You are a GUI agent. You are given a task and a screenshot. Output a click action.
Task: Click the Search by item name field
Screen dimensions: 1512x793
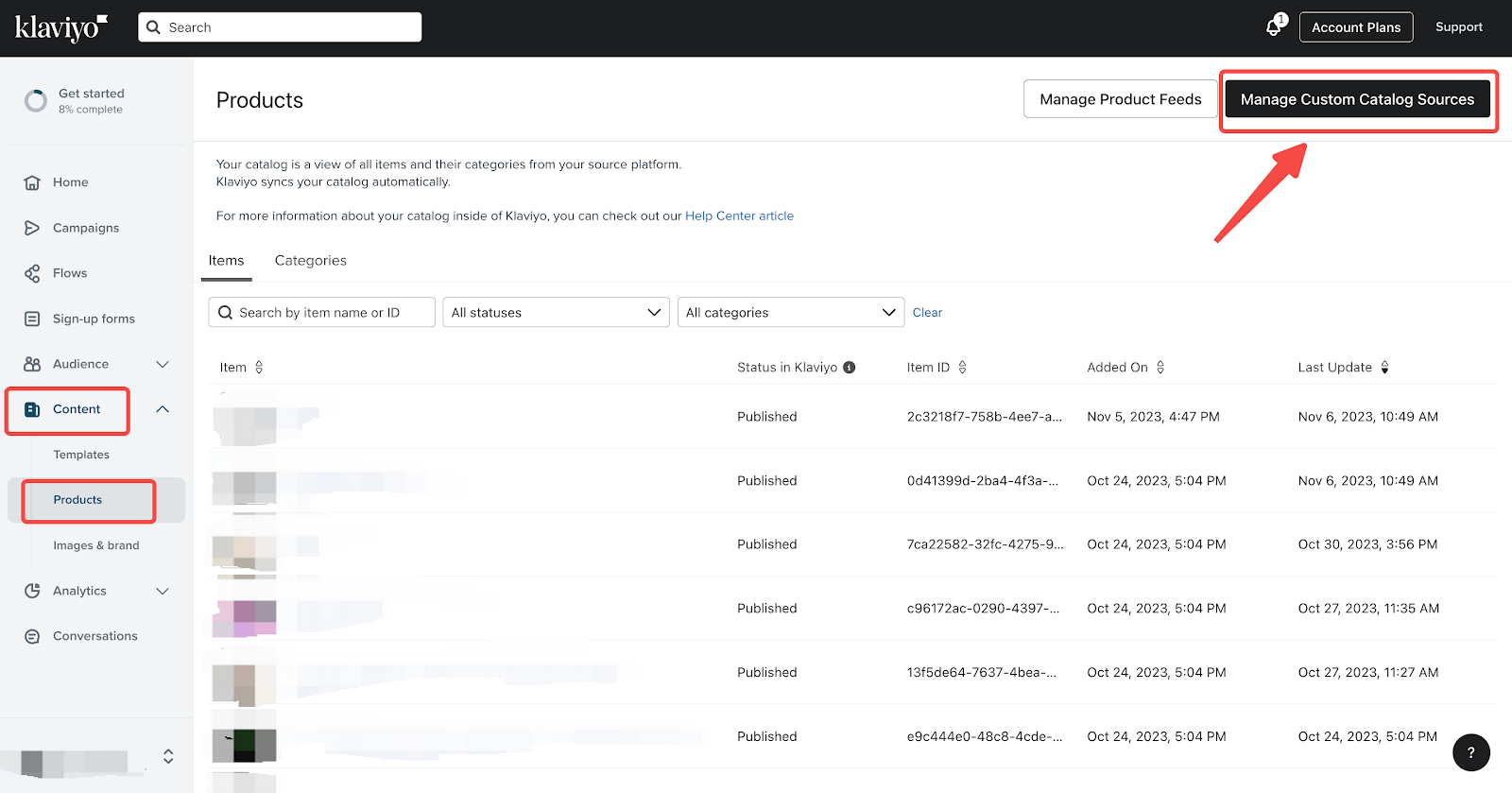(x=321, y=313)
